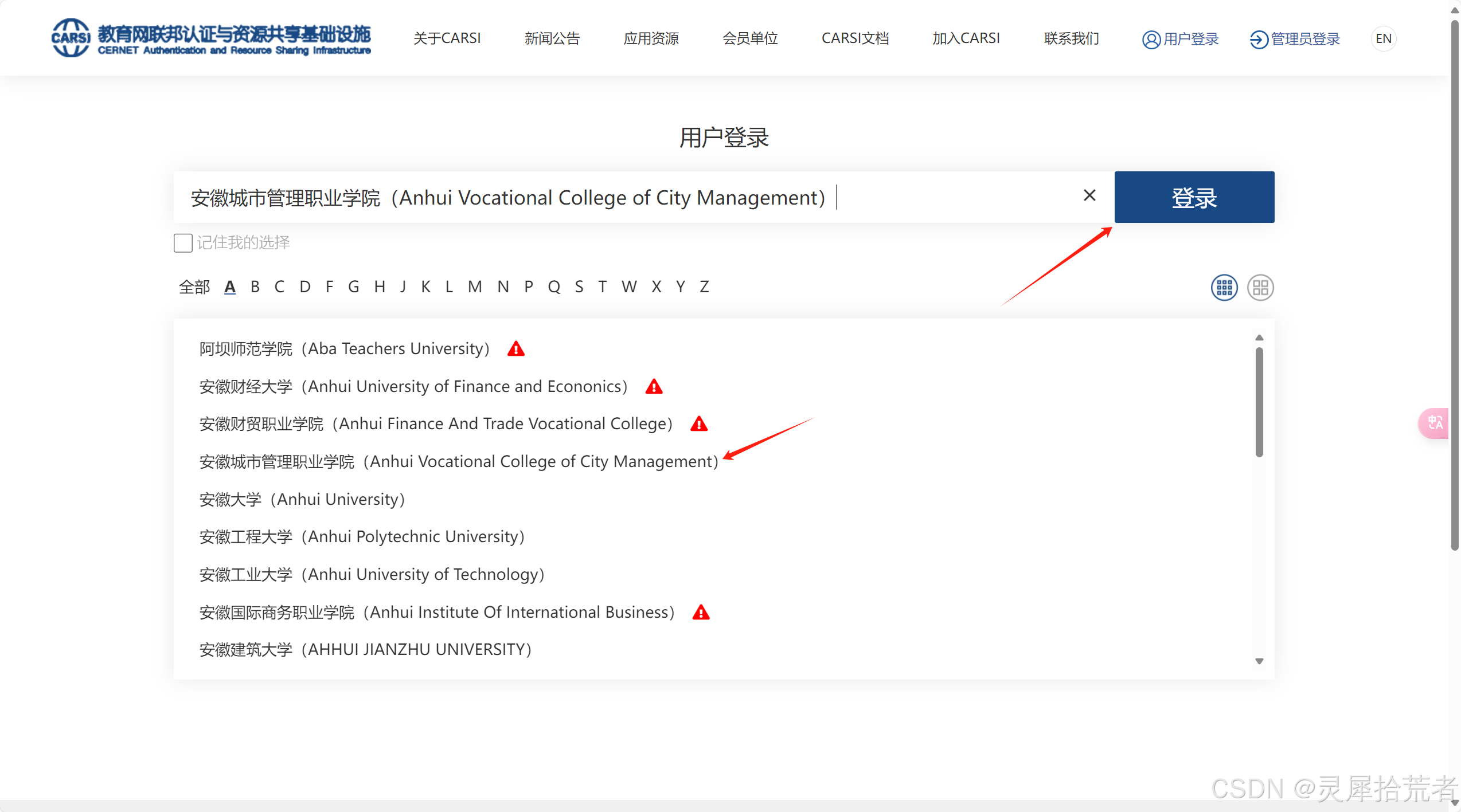Click warning icon beside Anhui Institute Of International Business

700,613
